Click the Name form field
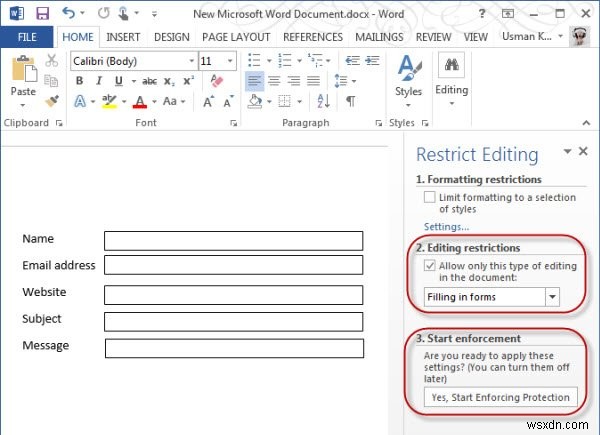This screenshot has width=600, height=435. 233,241
